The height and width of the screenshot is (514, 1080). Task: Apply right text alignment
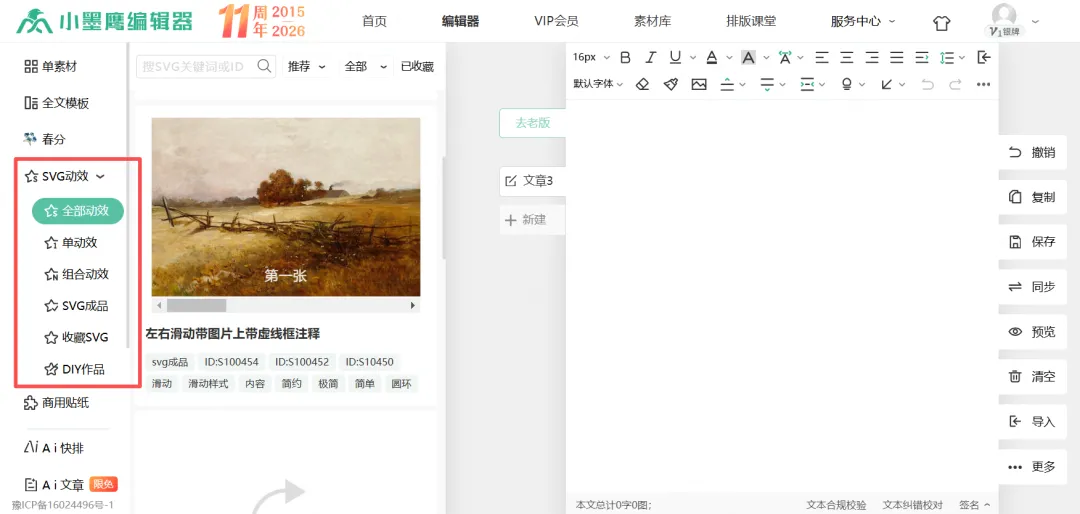(872, 57)
